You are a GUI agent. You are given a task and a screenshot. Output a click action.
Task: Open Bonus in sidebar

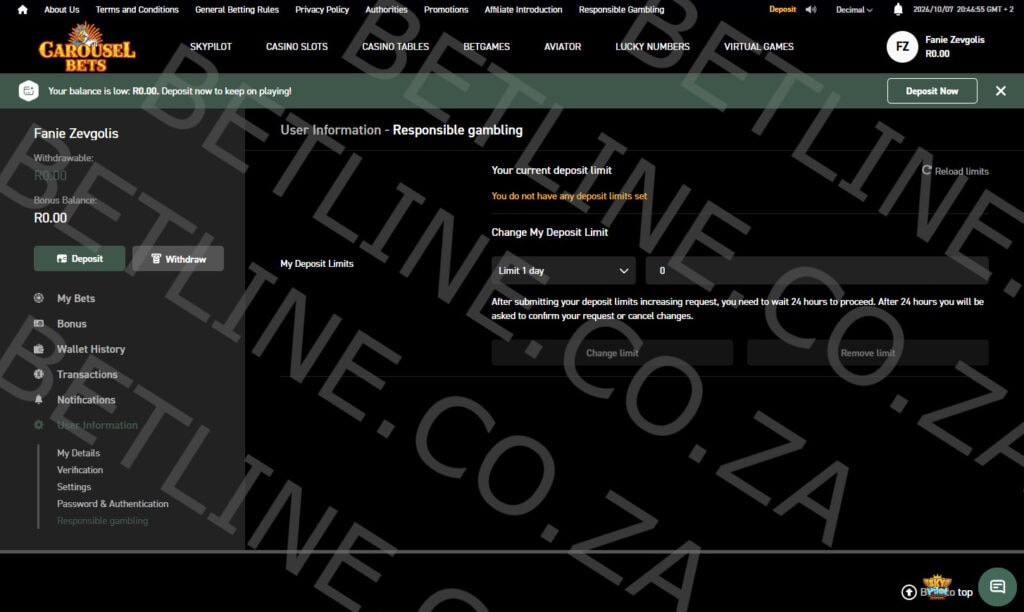tap(71, 323)
